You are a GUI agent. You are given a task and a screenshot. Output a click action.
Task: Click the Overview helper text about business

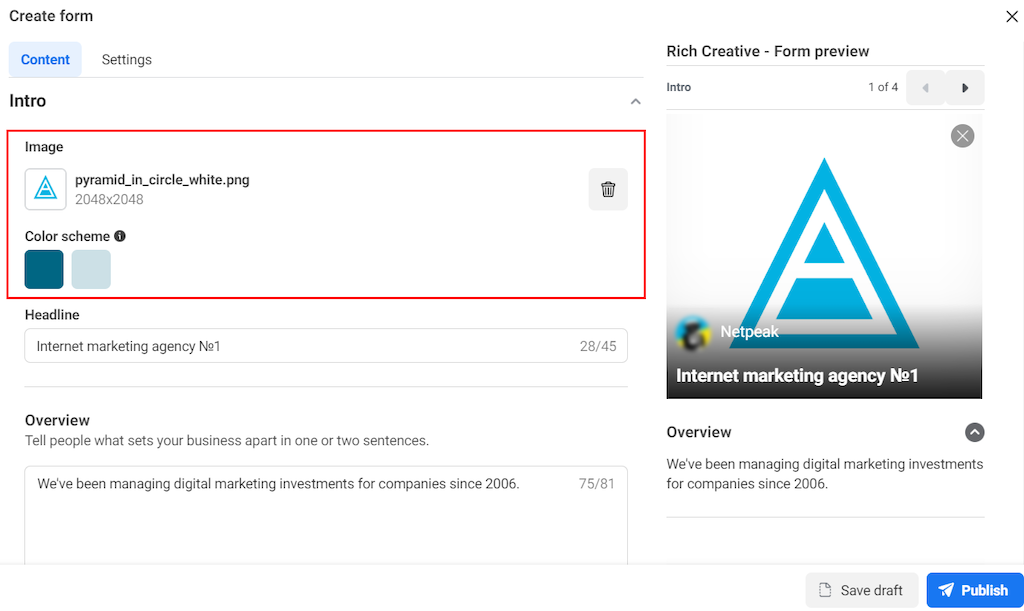pyautogui.click(x=227, y=441)
